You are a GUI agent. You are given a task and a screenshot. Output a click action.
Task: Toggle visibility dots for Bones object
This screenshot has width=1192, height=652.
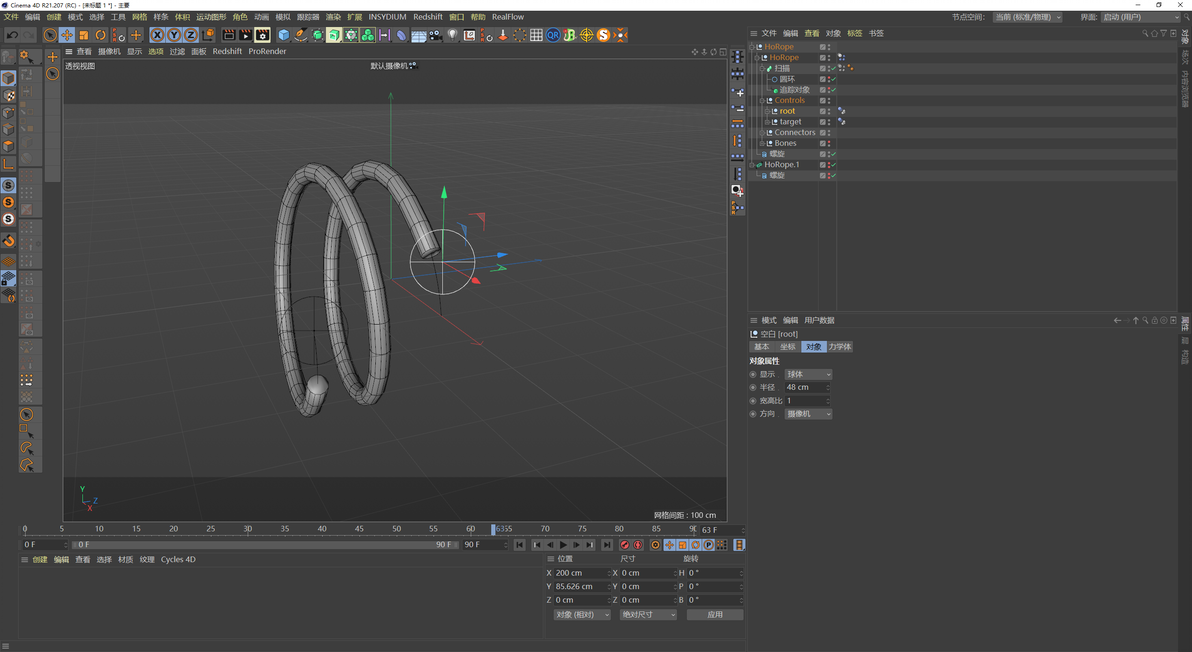pyautogui.click(x=829, y=143)
